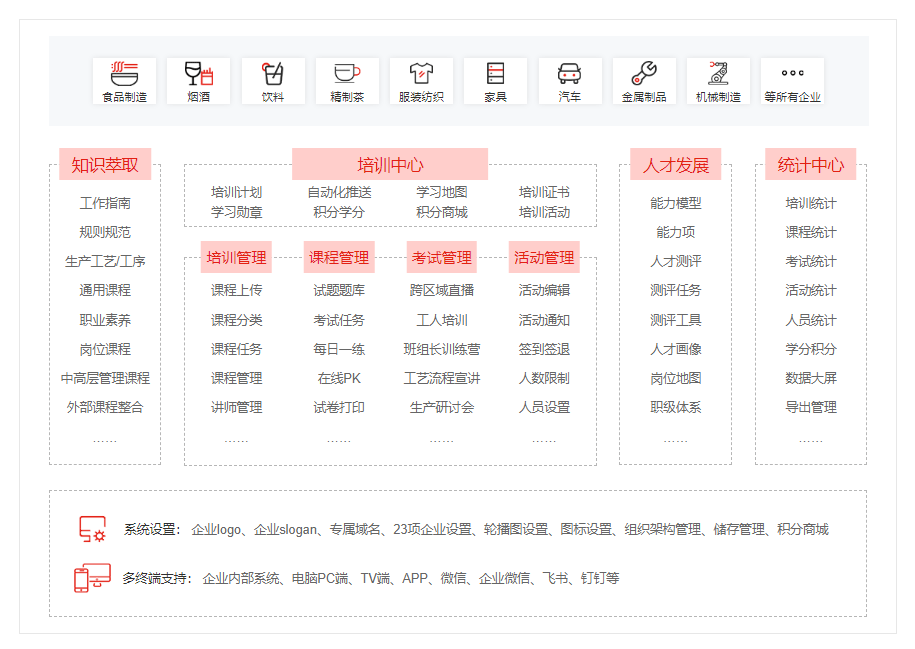Click 课程上传 under 培训管理
915x649 pixels.
click(236, 290)
